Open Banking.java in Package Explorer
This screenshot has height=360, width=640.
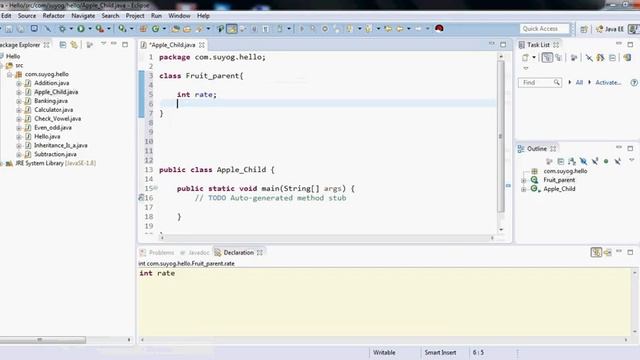[x=51, y=101]
